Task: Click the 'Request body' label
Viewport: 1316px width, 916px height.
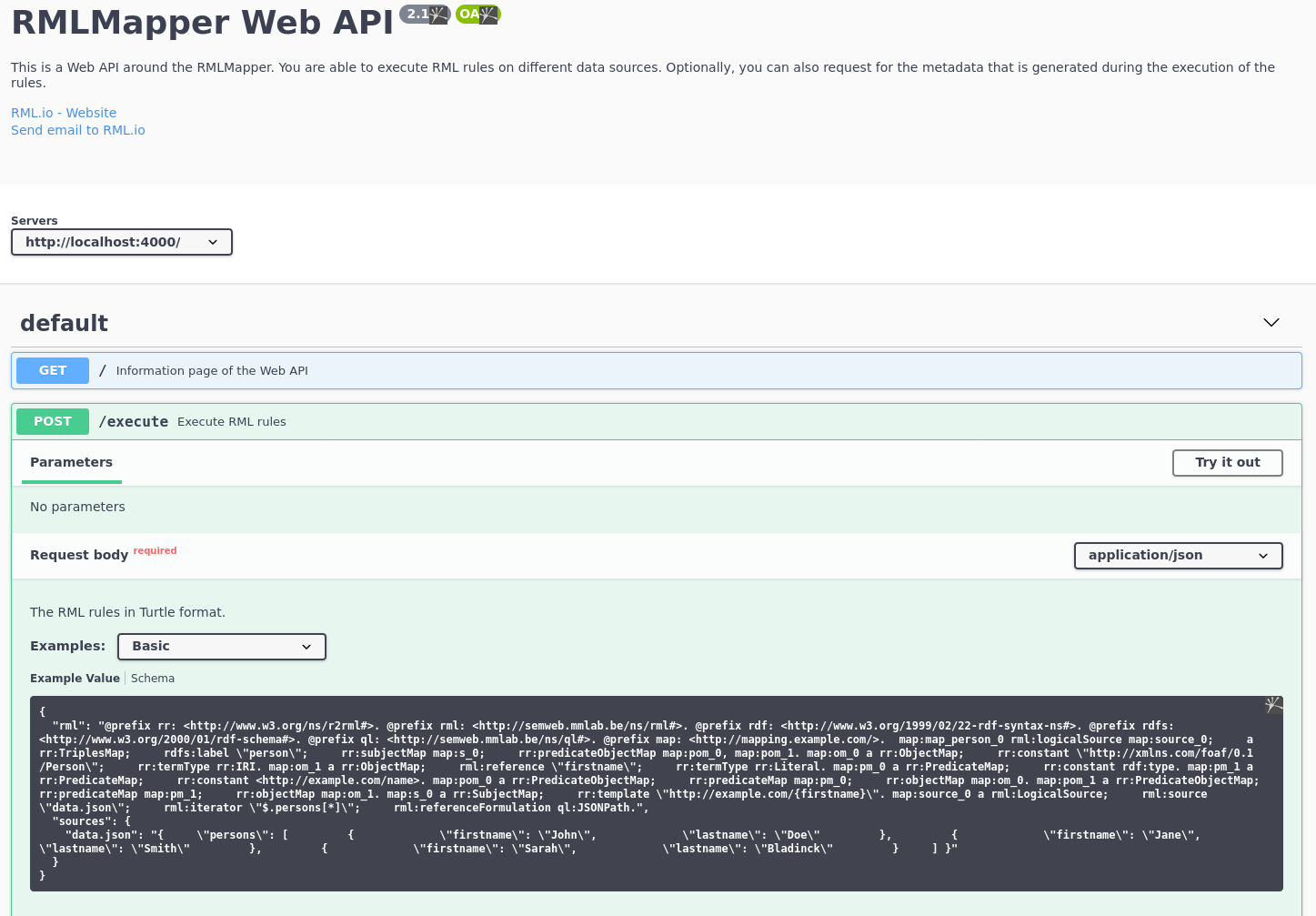Action: coord(79,555)
